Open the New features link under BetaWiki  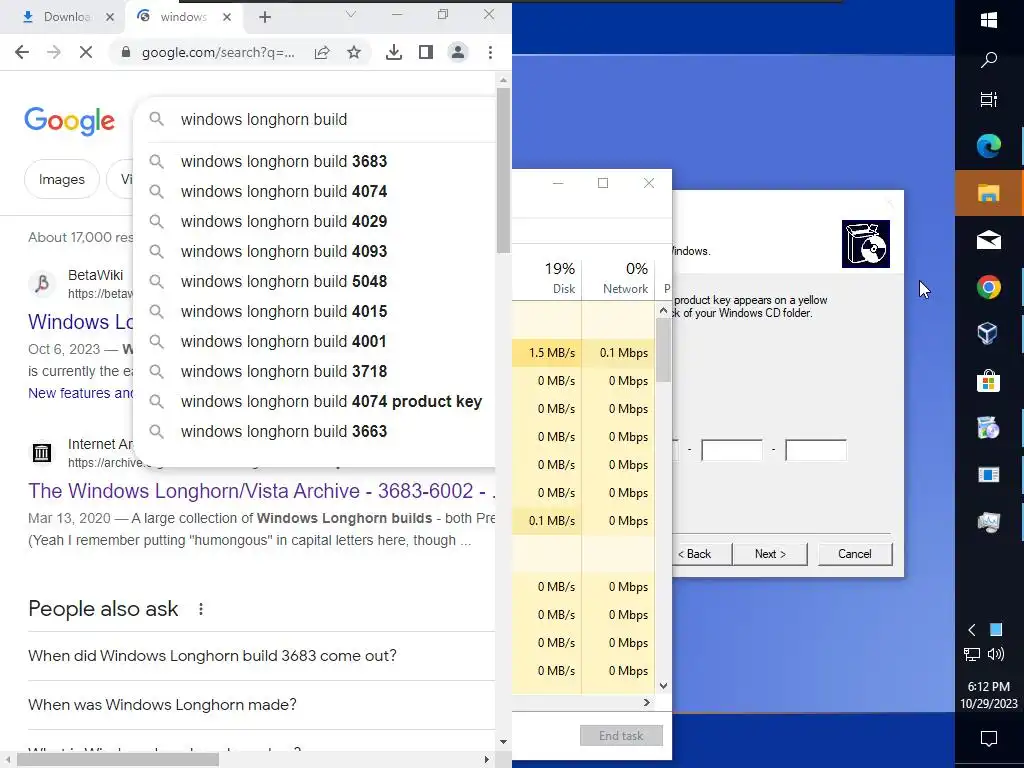coord(80,393)
